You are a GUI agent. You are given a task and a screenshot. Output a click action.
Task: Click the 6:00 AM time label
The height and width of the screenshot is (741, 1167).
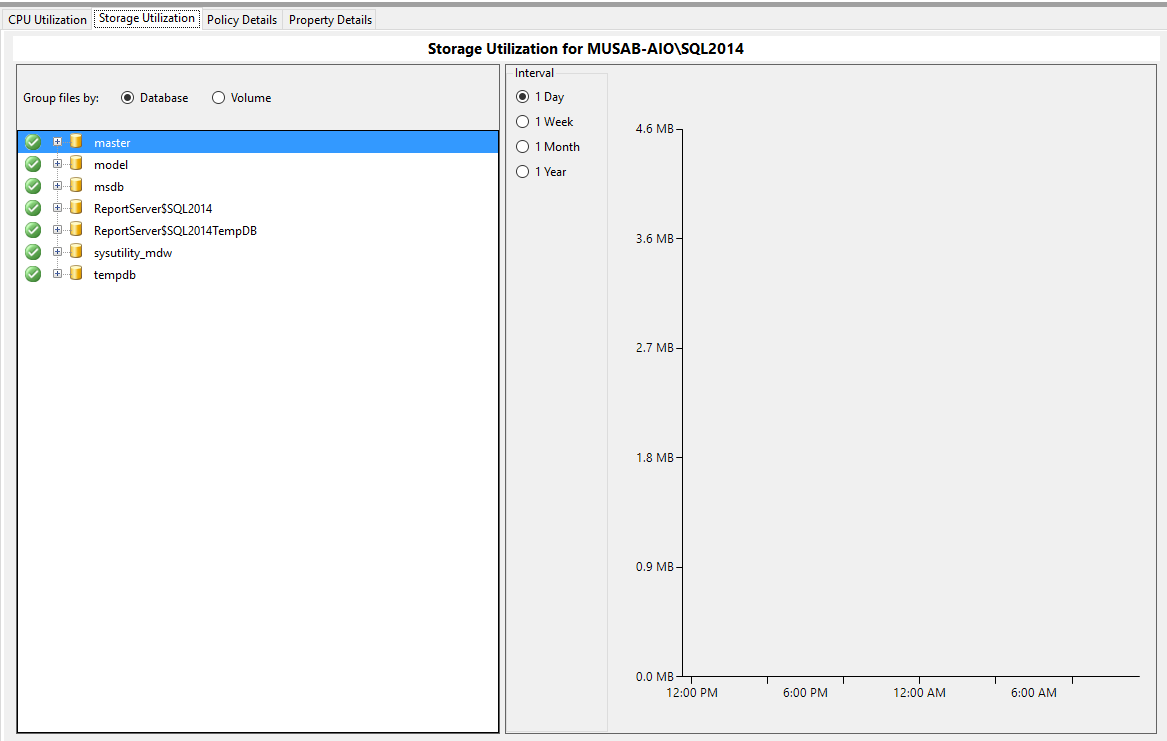[1034, 693]
